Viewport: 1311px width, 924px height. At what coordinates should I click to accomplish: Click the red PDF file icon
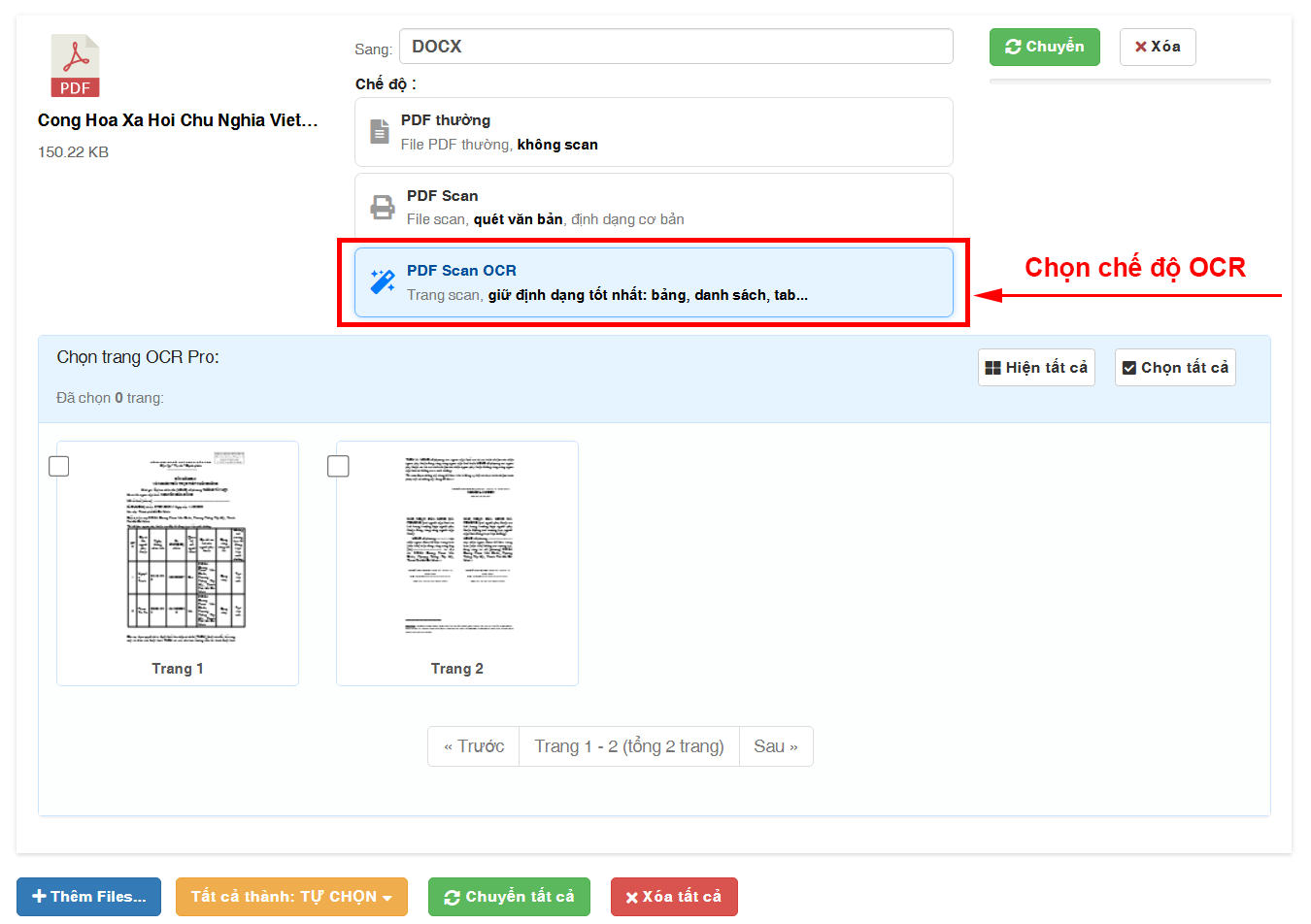pos(75,66)
